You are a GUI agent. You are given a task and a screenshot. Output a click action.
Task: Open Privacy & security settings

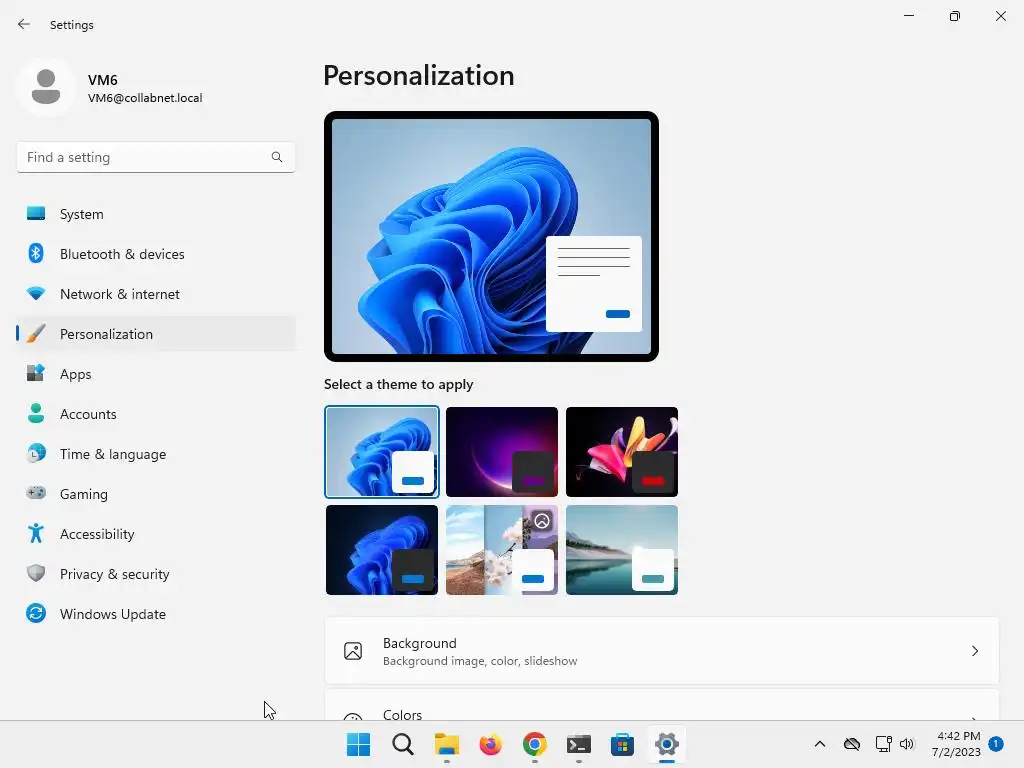coord(156,573)
